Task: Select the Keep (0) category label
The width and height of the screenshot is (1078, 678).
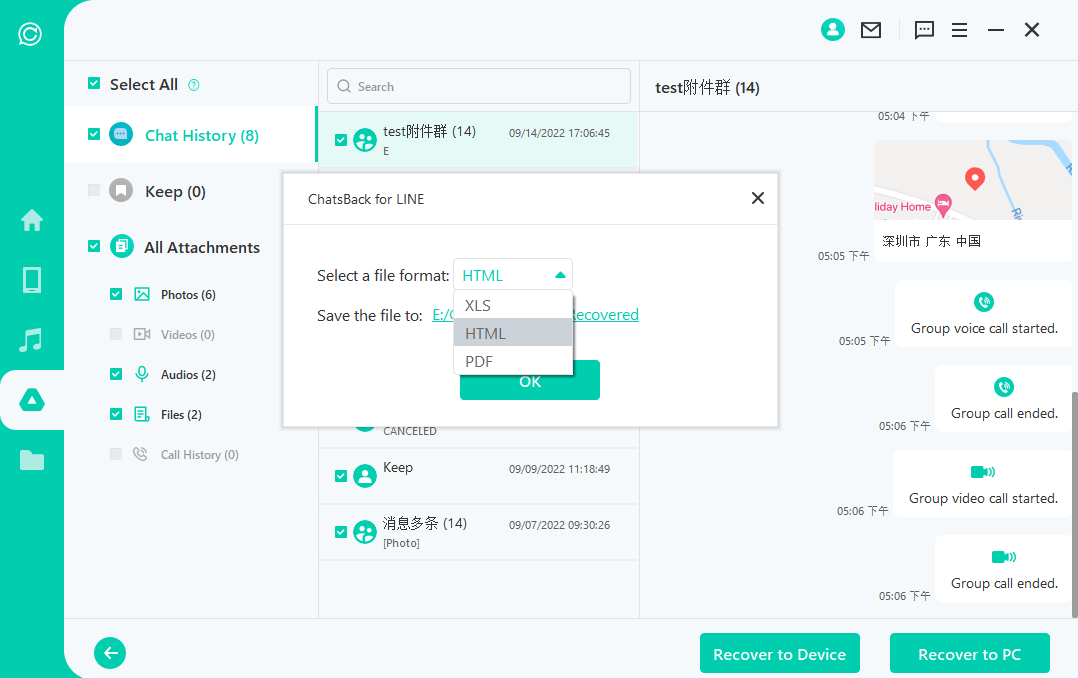Action: click(175, 191)
